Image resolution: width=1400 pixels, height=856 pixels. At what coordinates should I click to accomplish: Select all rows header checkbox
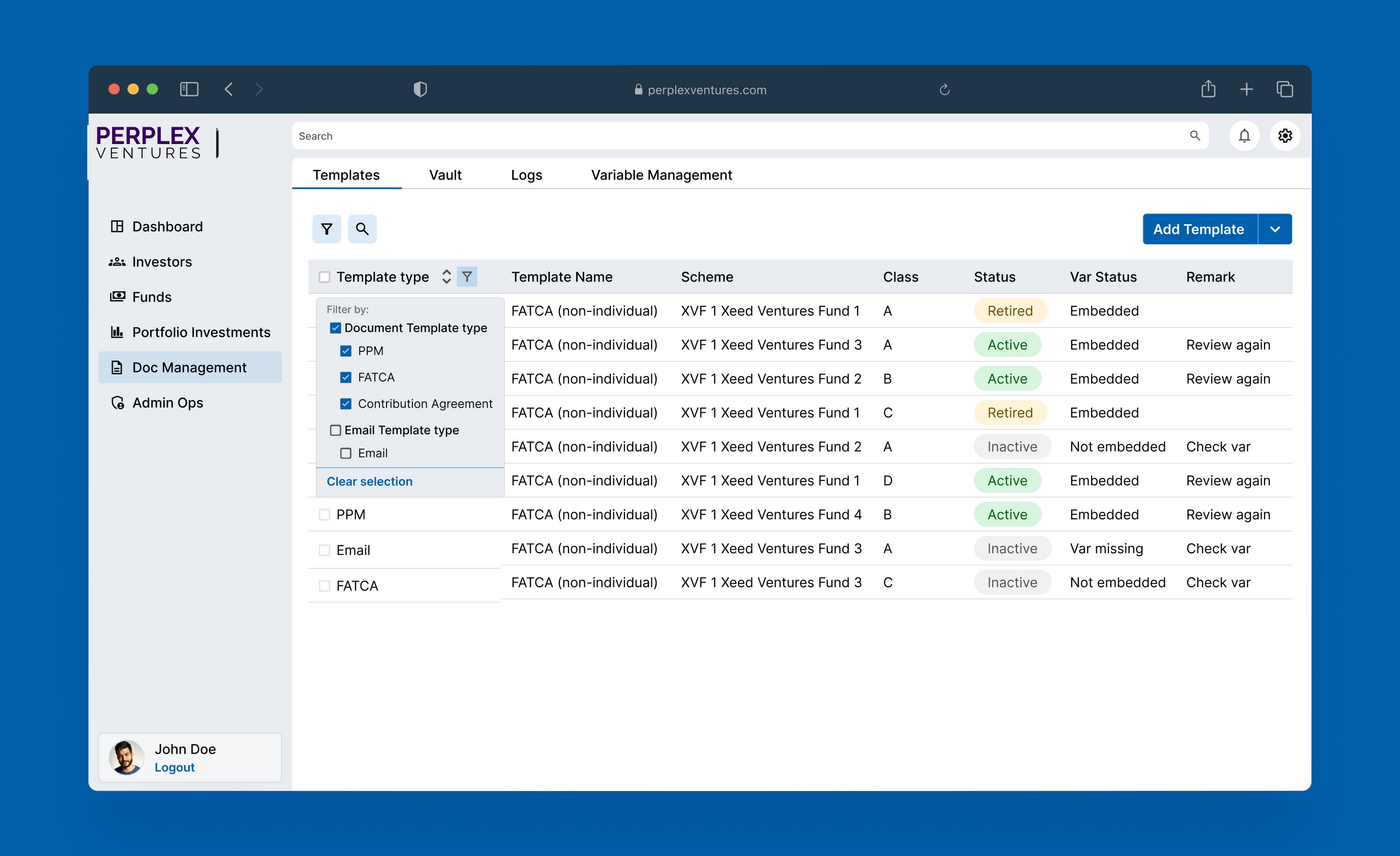324,276
